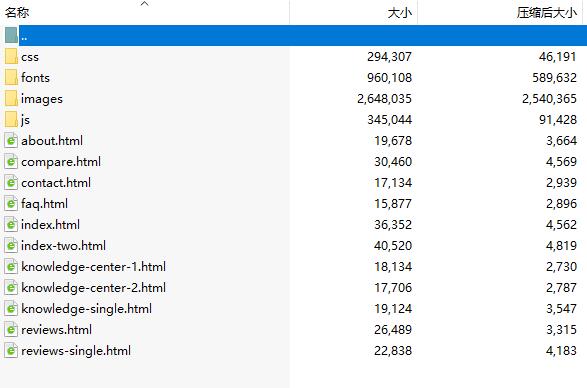The width and height of the screenshot is (587, 388).
Task: Click the parent directory folder icon
Action: (x=11, y=35)
